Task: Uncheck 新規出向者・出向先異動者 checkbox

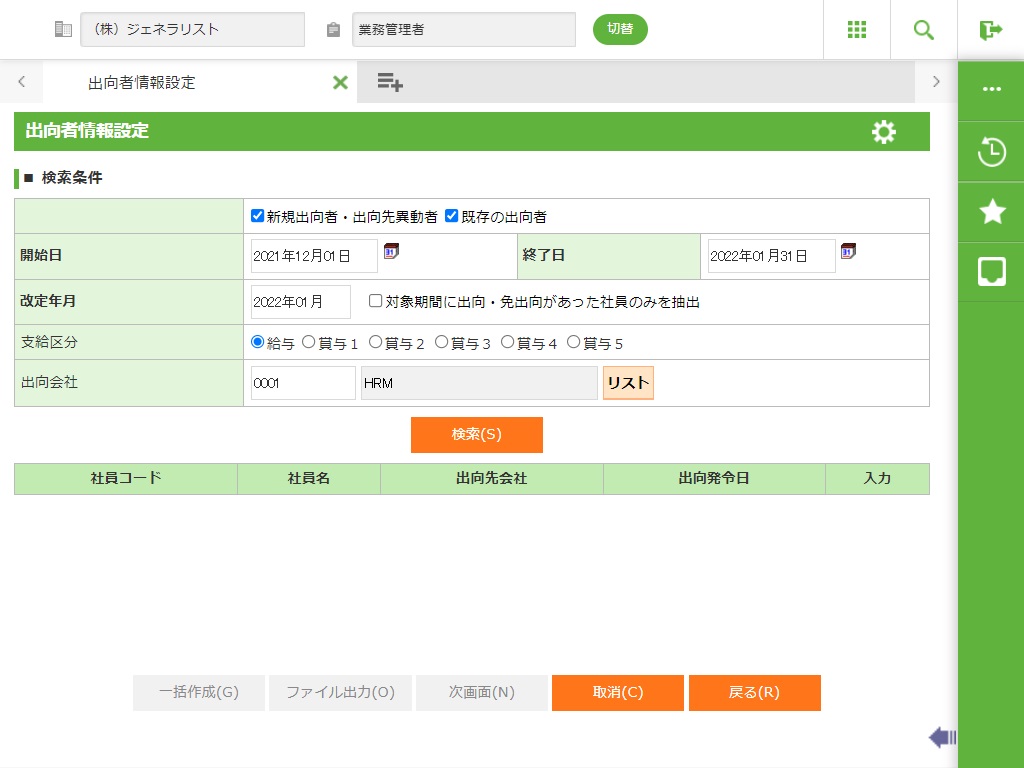Action: coord(257,216)
